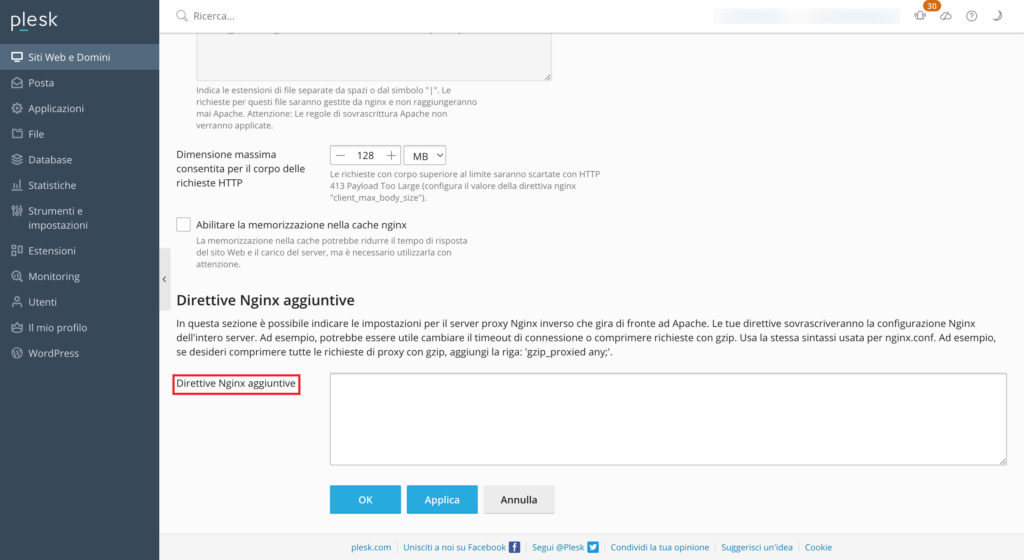Click the Il mio profilo icon
Screen dimensions: 1024x560
[x=17, y=328]
